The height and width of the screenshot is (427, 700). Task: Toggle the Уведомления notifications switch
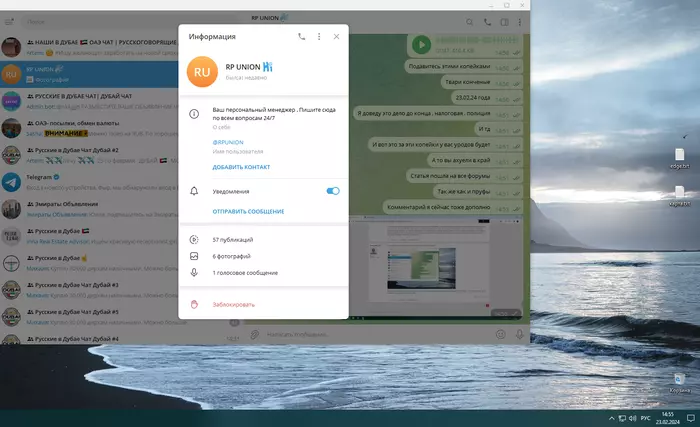tap(333, 191)
